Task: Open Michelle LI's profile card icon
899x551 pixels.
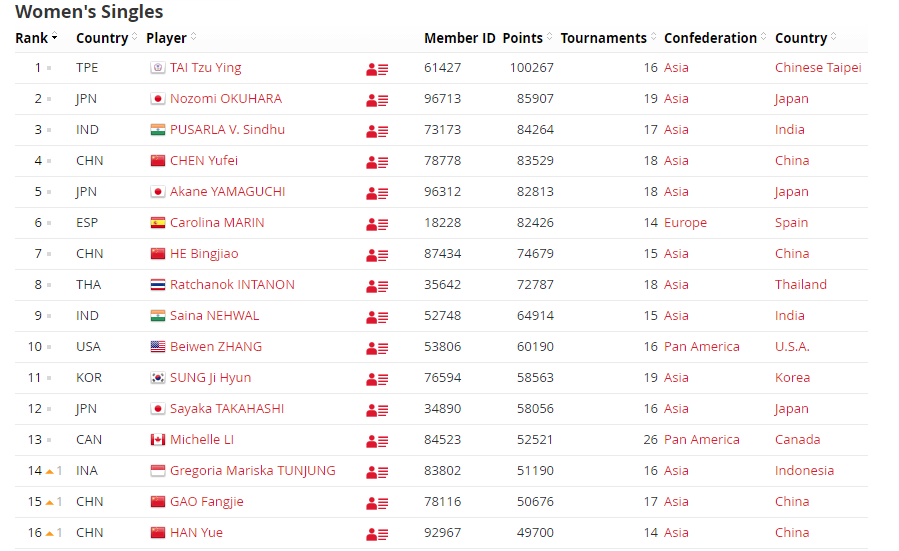Action: (377, 441)
